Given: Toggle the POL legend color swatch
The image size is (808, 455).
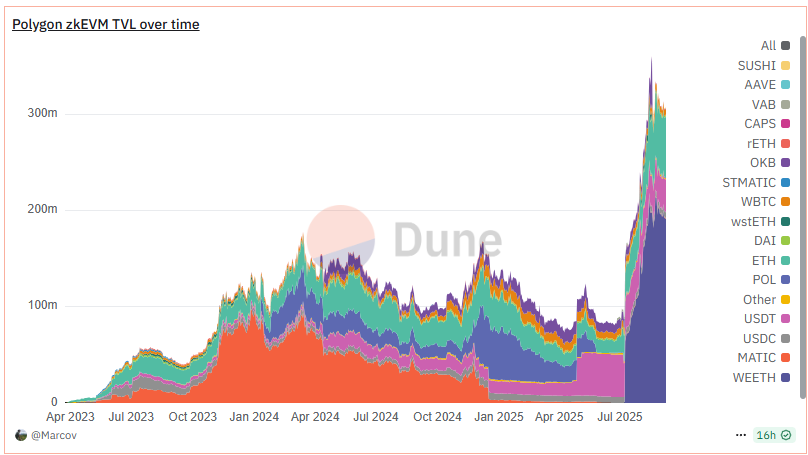Looking at the screenshot, I should (x=785, y=279).
